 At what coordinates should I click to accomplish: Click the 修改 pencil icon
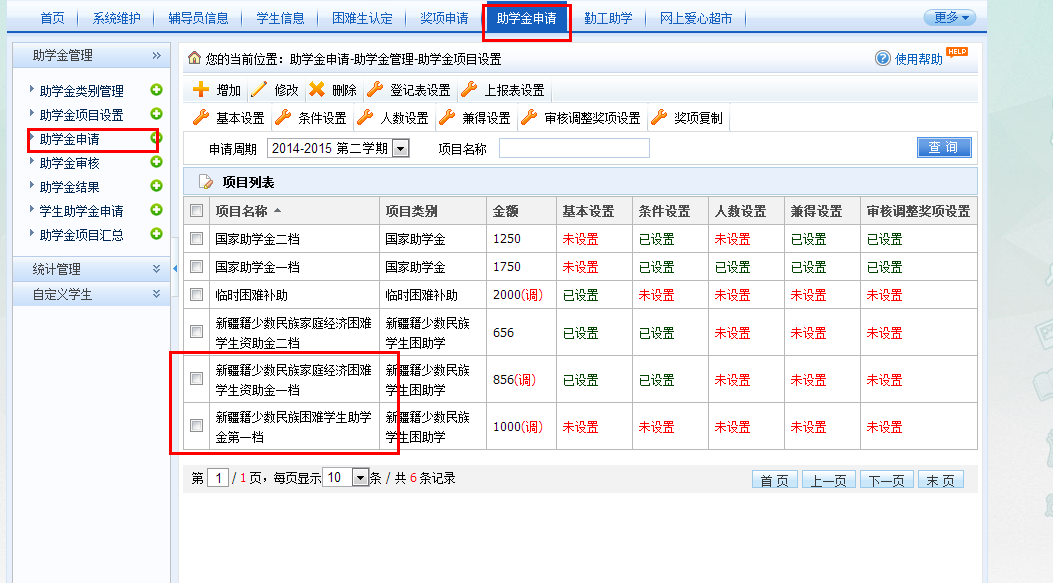259,90
